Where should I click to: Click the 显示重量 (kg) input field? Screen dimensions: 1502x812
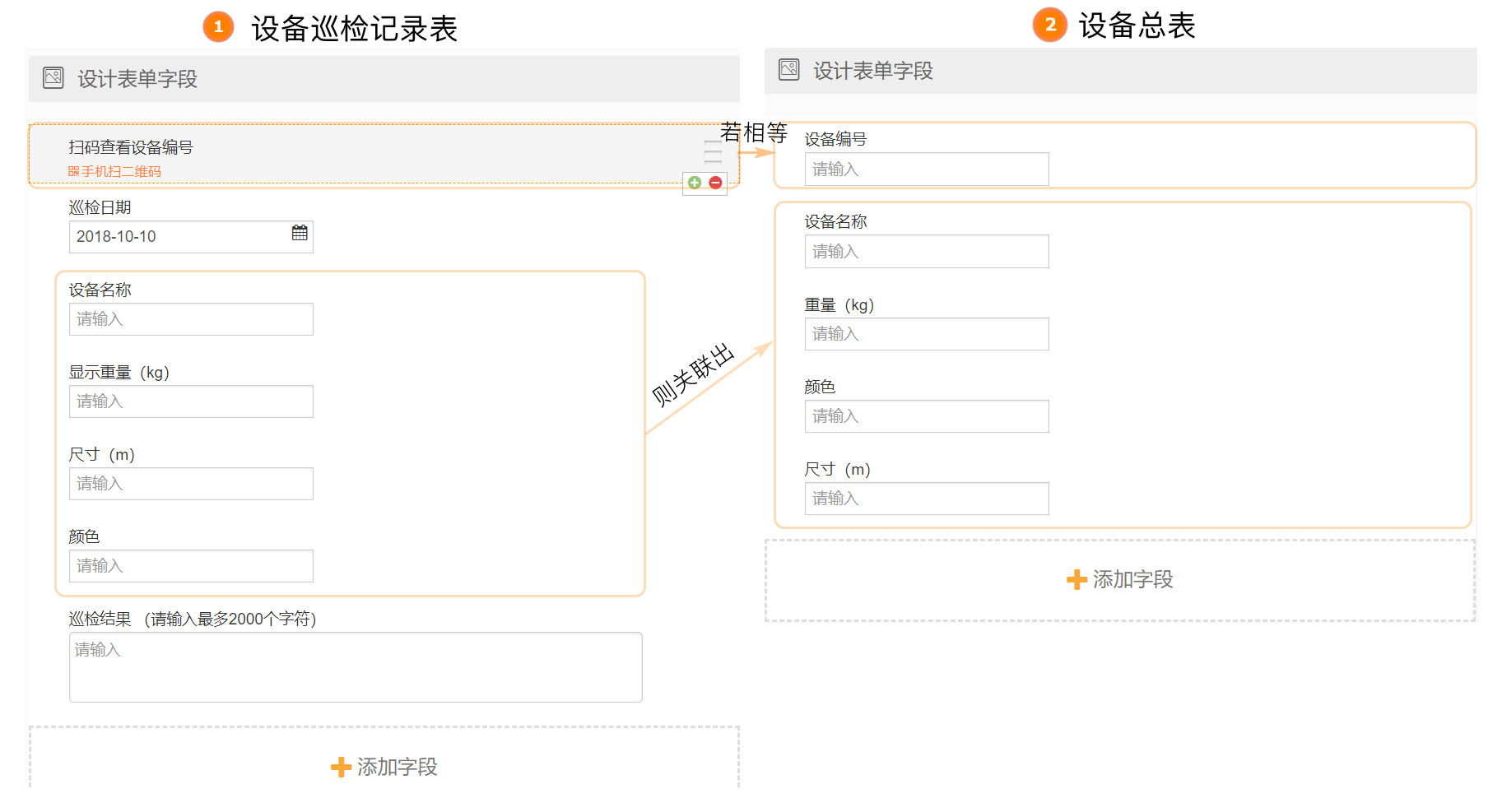(x=191, y=401)
